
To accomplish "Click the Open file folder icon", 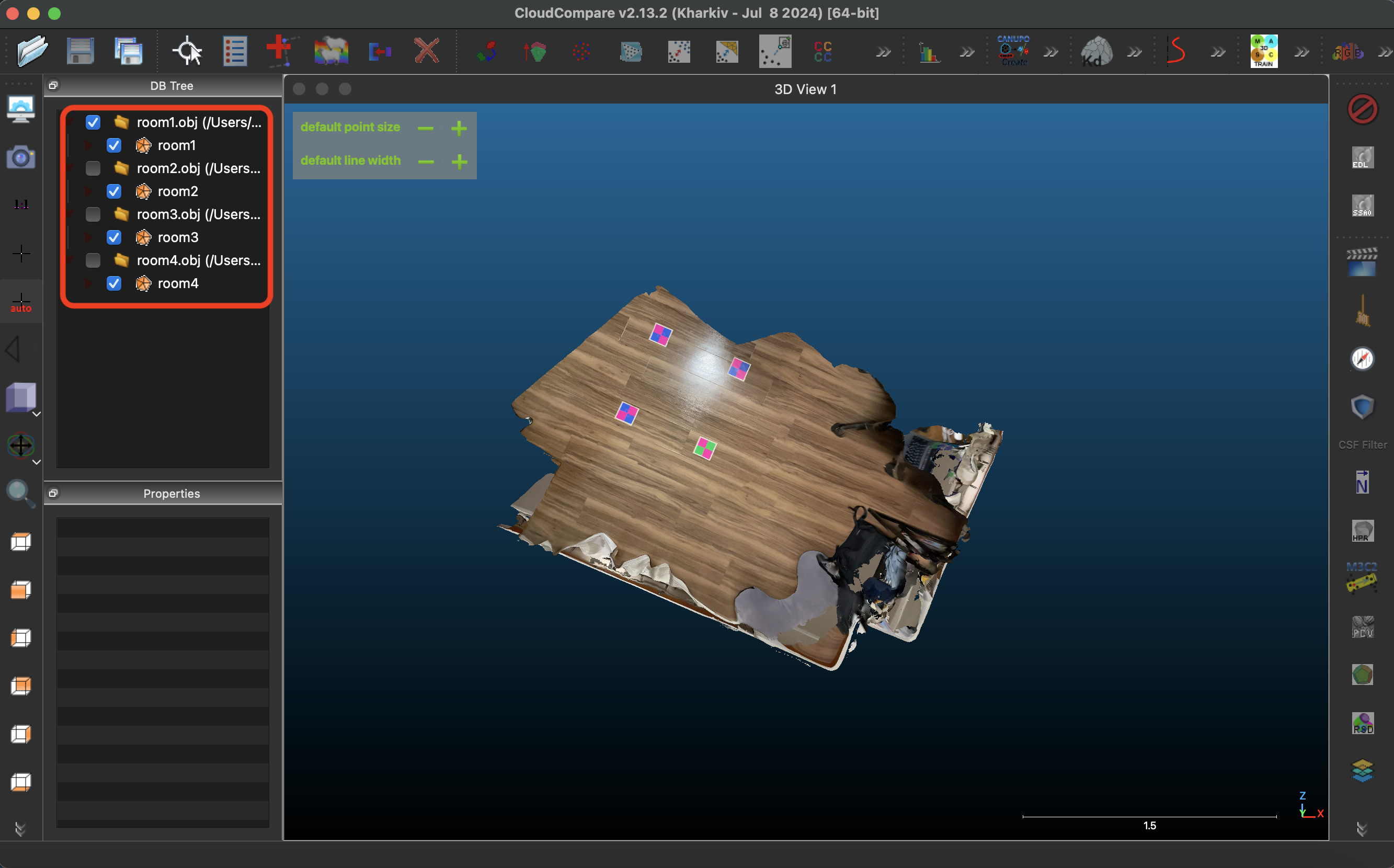I will [x=32, y=52].
